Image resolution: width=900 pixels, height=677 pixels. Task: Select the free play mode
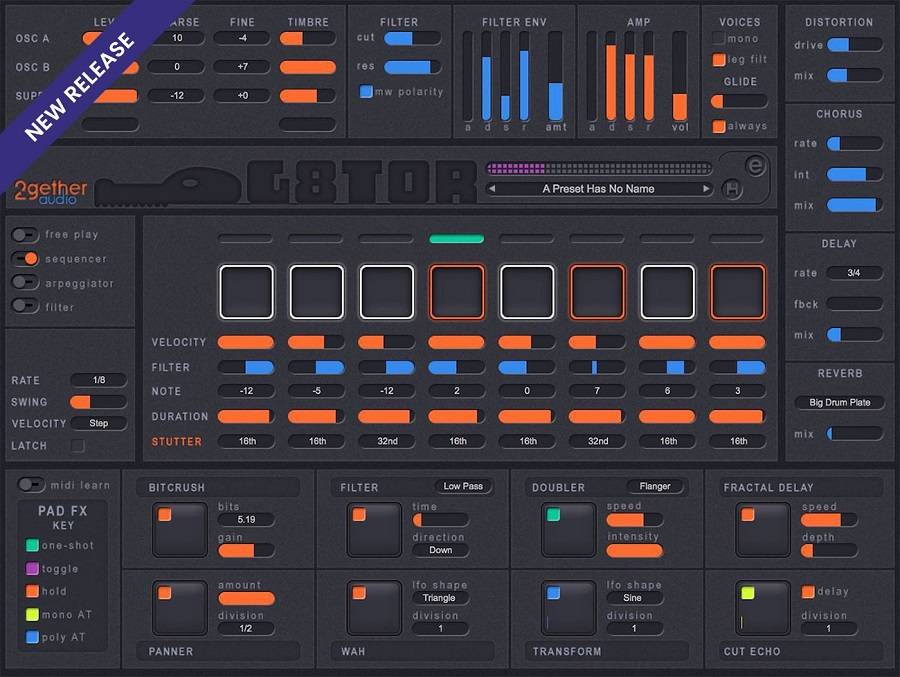26,235
